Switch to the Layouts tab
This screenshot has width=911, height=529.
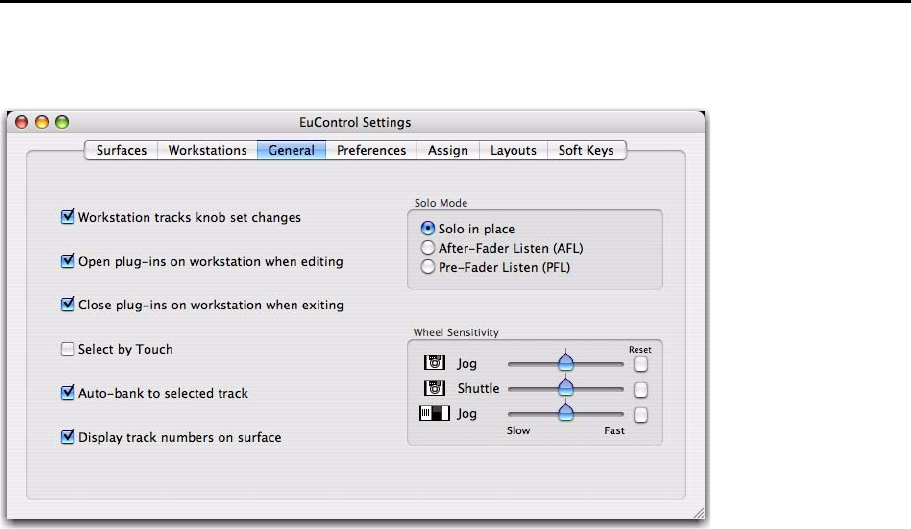point(513,150)
